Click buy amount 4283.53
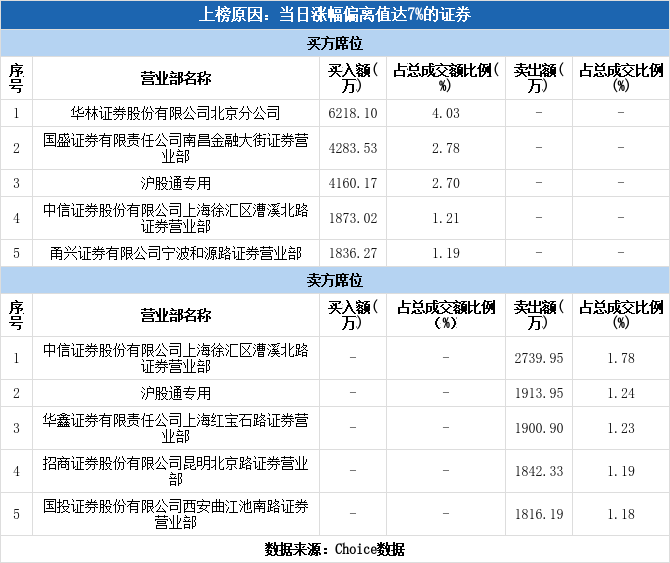 tap(353, 148)
